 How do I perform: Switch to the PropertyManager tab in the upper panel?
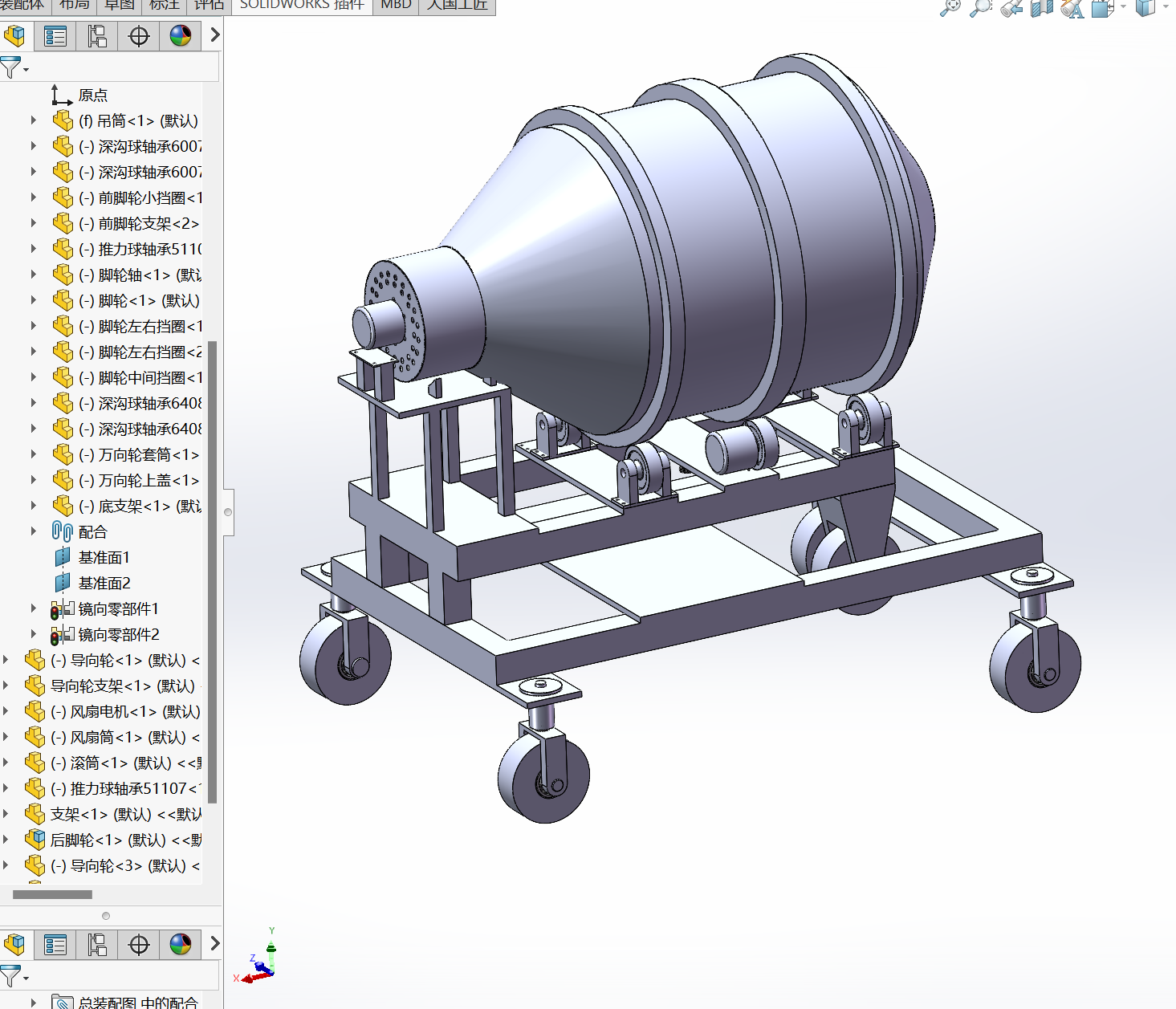(55, 36)
